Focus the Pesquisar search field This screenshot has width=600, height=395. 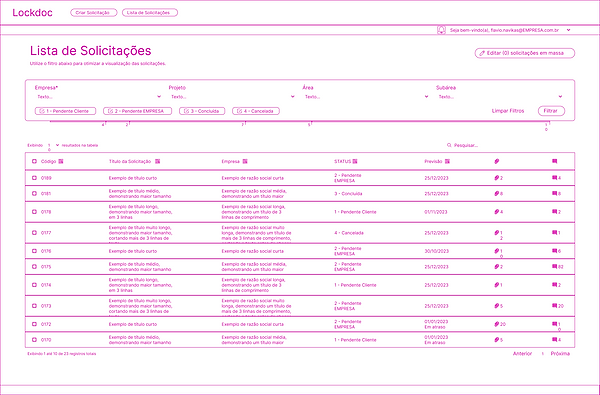tap(509, 145)
